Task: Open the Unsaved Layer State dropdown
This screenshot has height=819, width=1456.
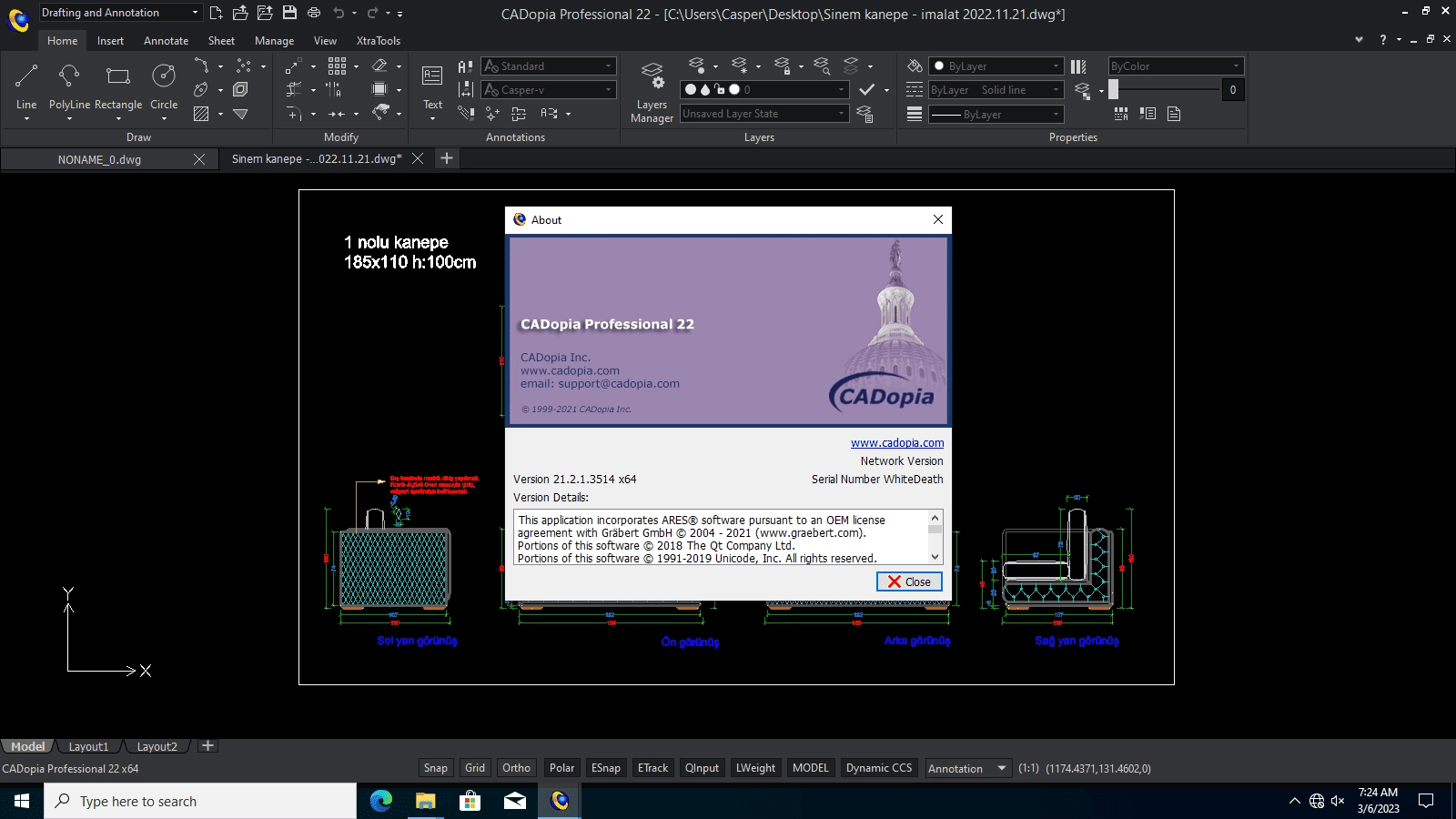Action: tap(764, 114)
